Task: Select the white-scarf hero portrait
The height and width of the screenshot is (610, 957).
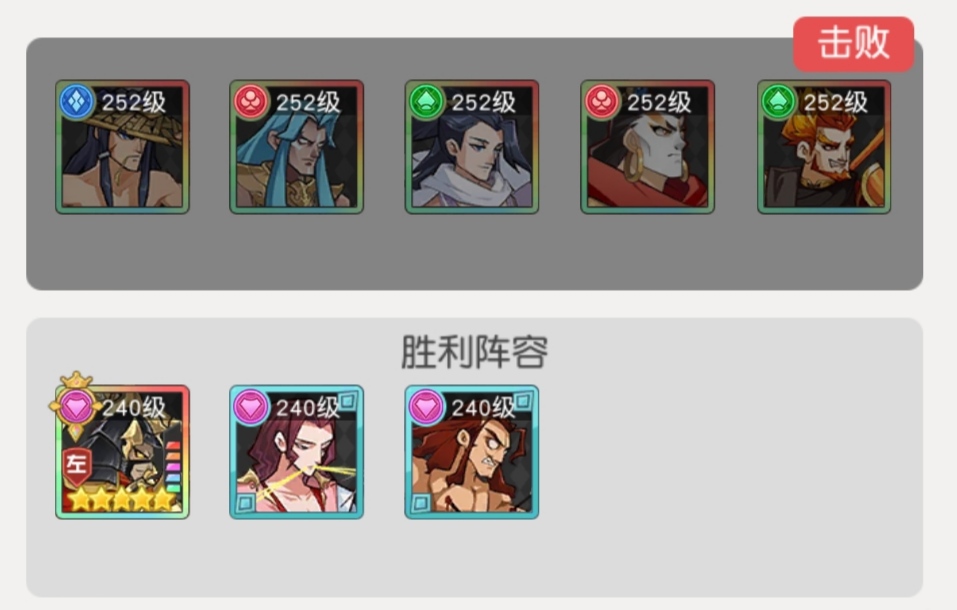Action: coord(472,147)
